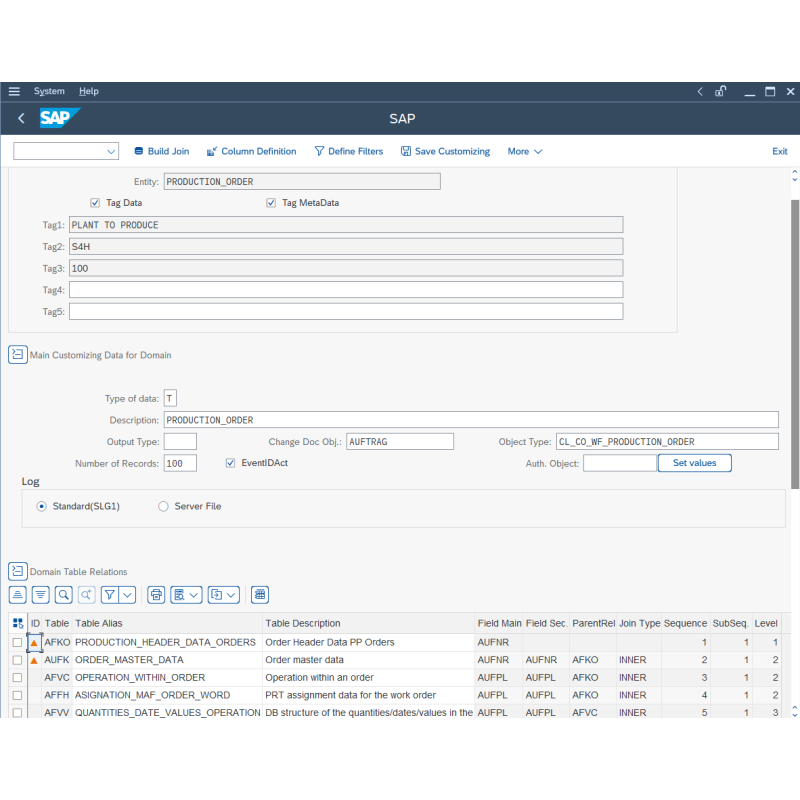Click the Entity field PRODUCTION_ORDER

tap(302, 182)
